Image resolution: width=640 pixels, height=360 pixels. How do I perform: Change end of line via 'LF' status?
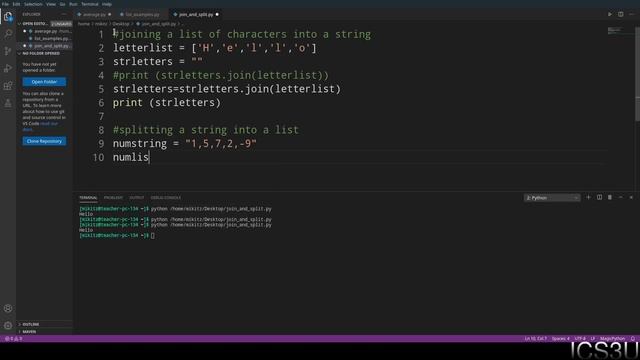click(593, 338)
